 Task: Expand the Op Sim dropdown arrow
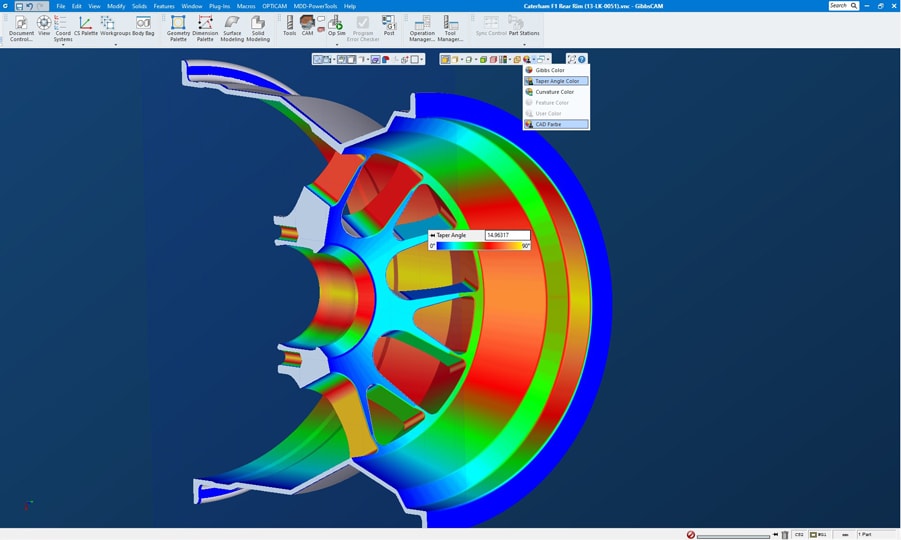[337, 45]
